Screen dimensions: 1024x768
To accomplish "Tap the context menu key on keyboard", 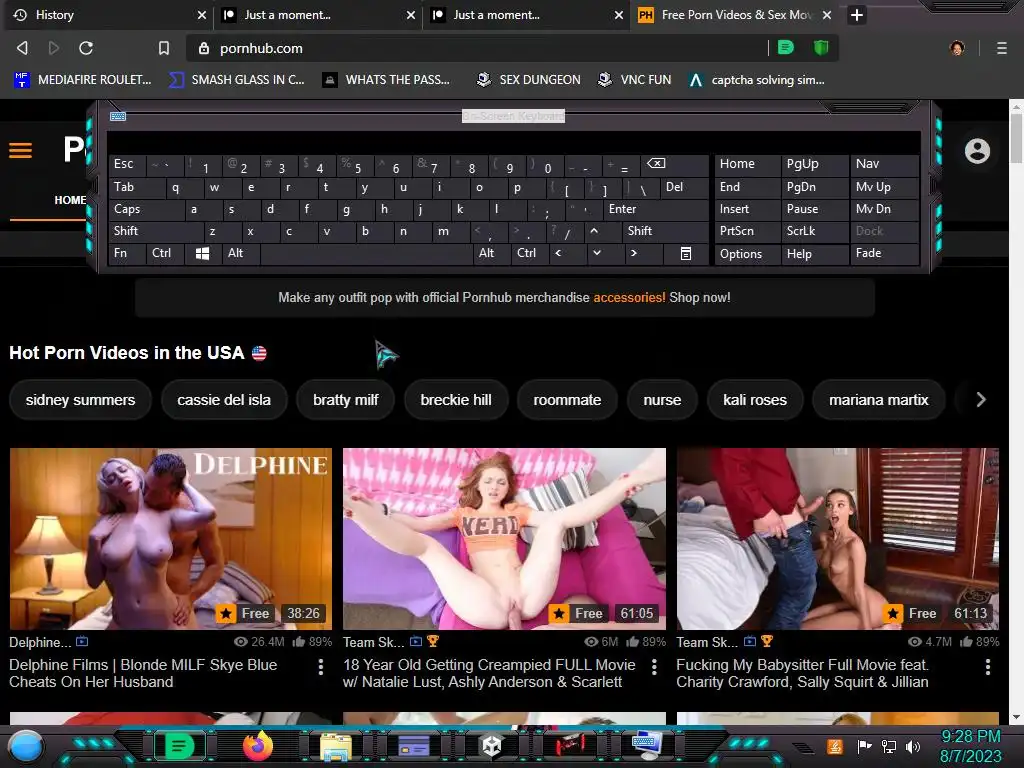I will (x=686, y=253).
